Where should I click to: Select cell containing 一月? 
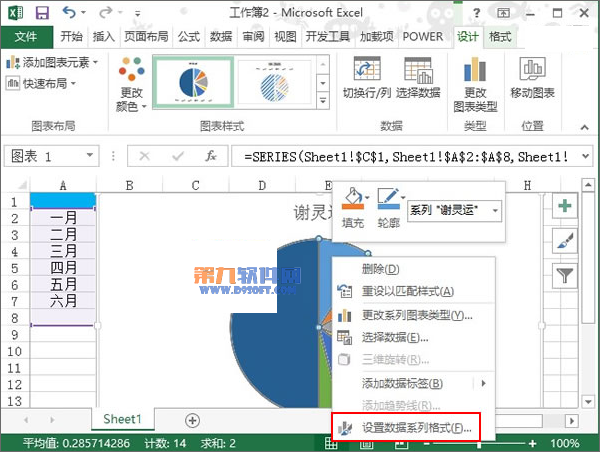tap(63, 218)
